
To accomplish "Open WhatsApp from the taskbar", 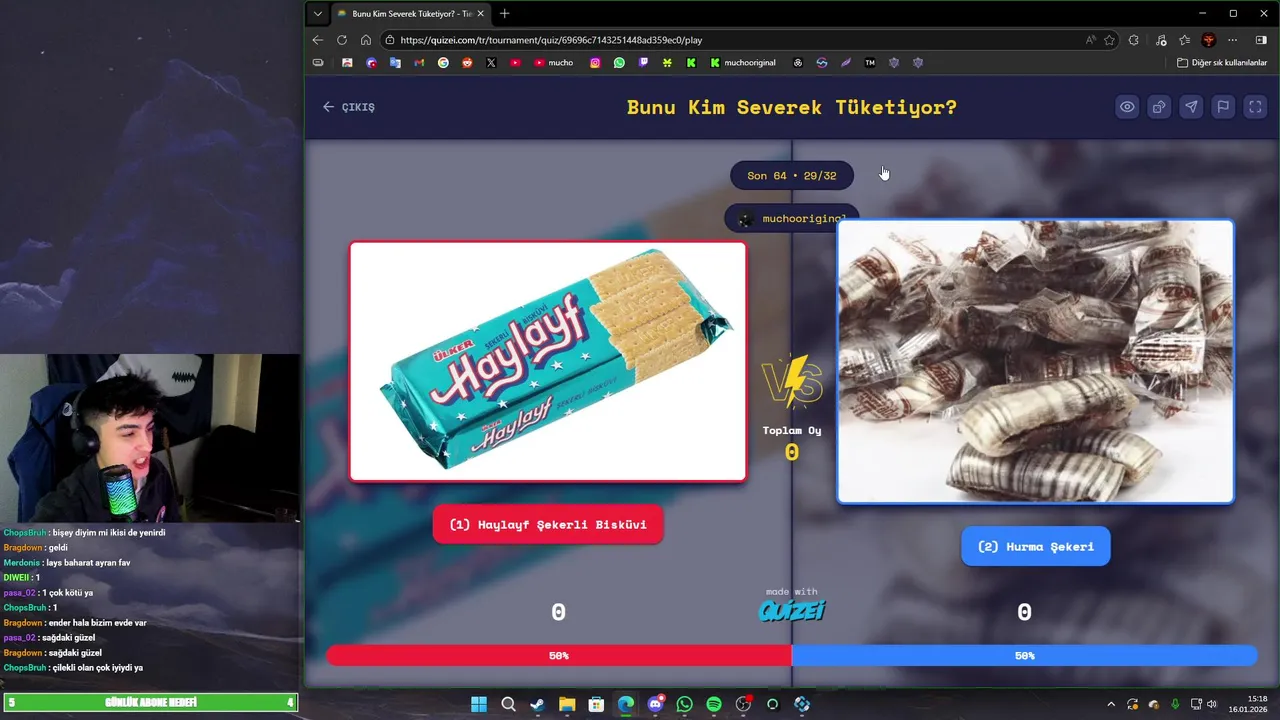I will pos(684,704).
